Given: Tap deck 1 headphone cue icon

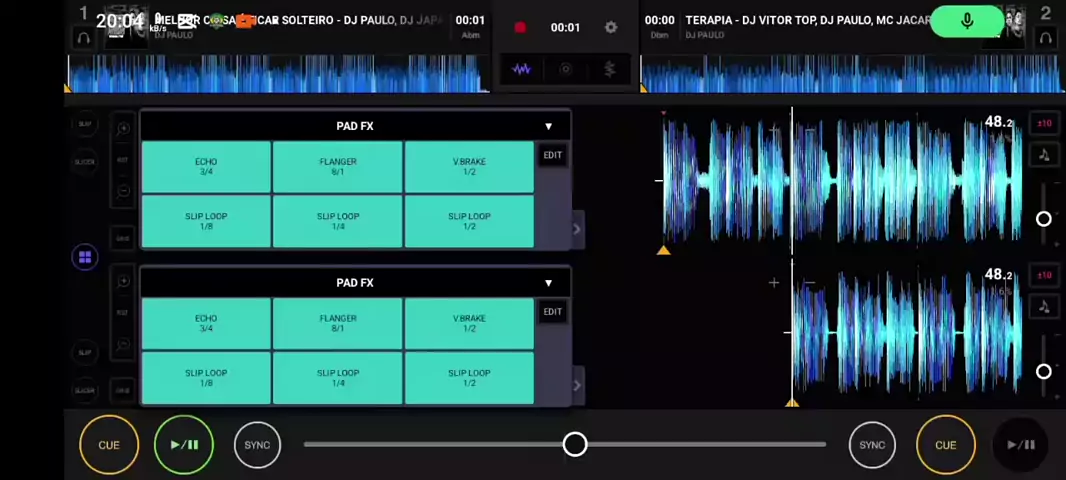Looking at the screenshot, I should click(84, 38).
